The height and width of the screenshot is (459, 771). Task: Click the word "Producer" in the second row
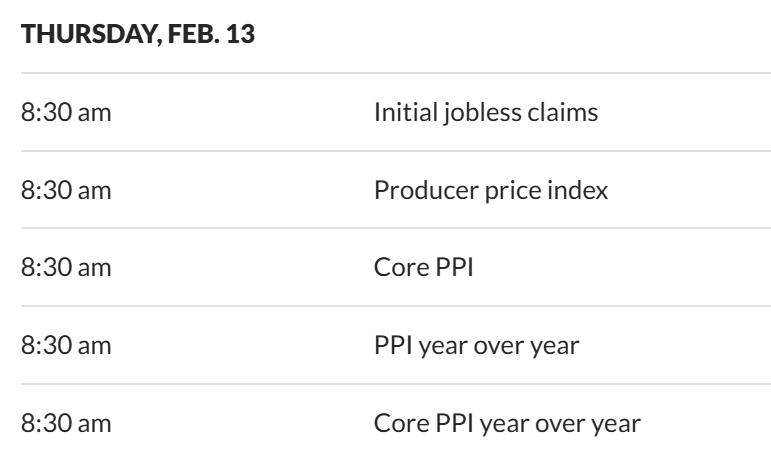(x=416, y=190)
